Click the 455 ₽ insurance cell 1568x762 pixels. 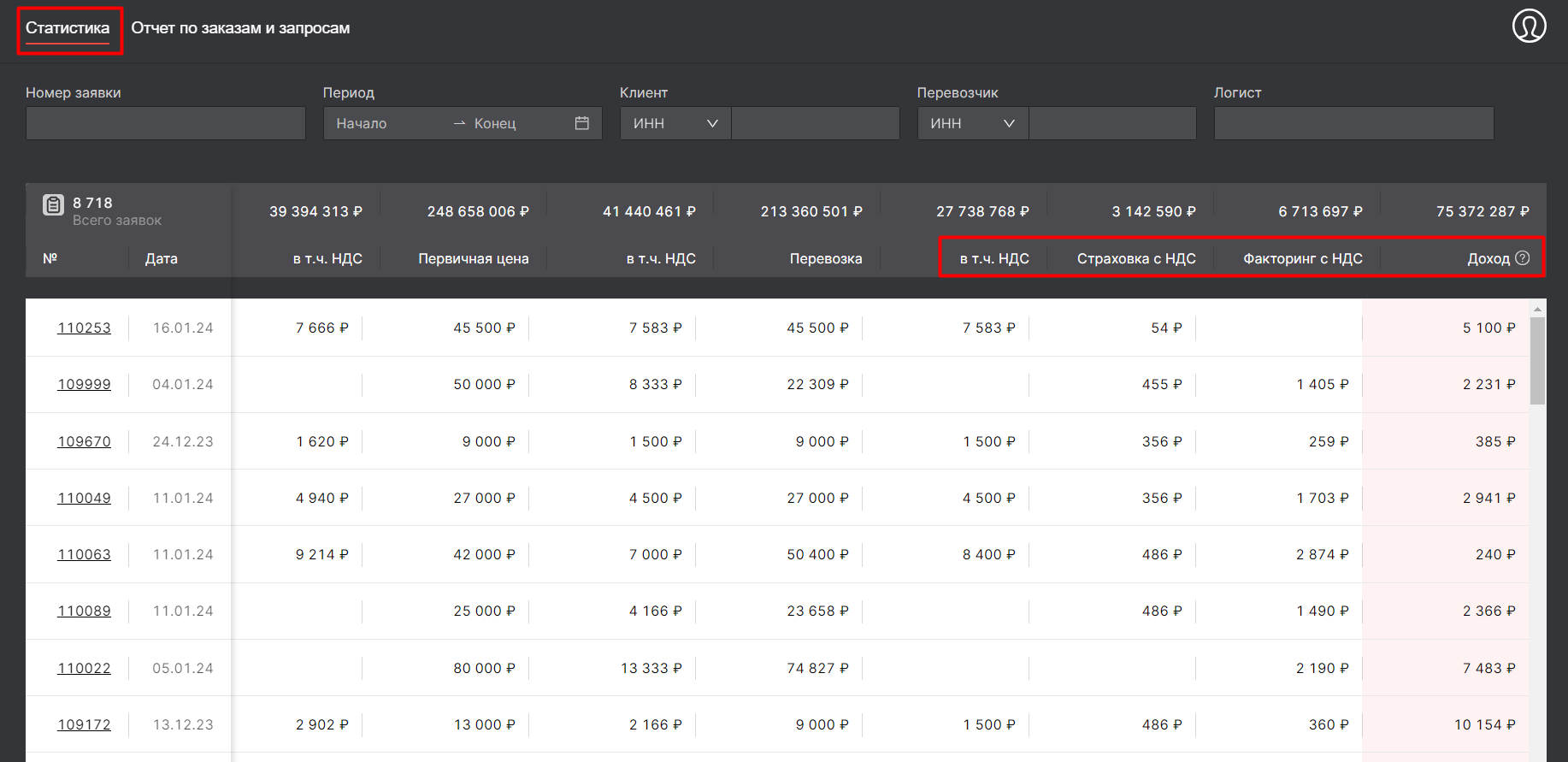tap(1162, 384)
